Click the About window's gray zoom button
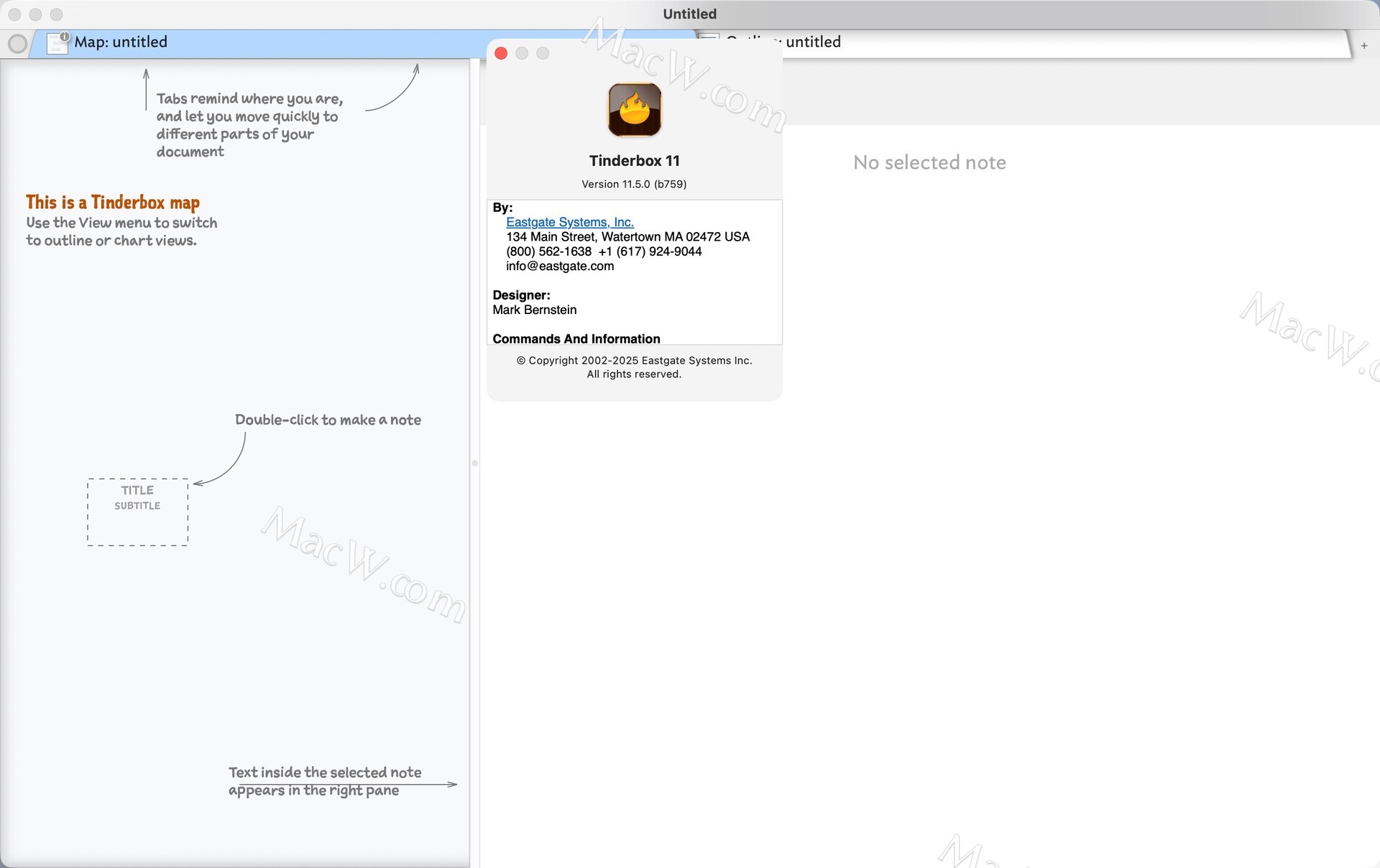The image size is (1380, 868). tap(543, 53)
